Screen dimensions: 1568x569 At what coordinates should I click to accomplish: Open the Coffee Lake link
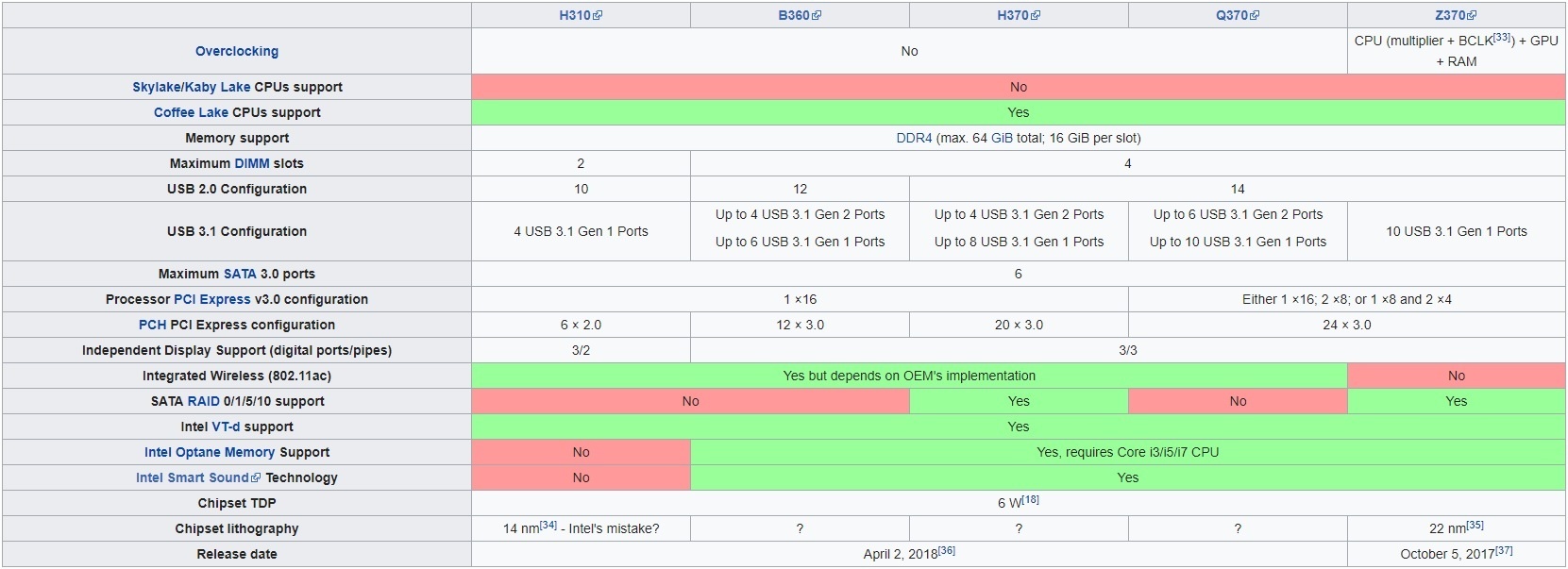click(191, 112)
